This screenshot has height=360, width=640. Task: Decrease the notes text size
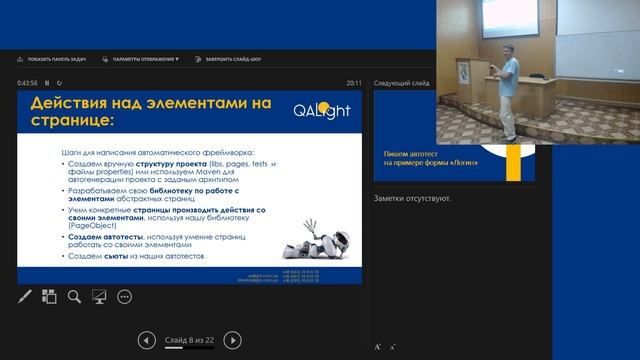(x=392, y=347)
